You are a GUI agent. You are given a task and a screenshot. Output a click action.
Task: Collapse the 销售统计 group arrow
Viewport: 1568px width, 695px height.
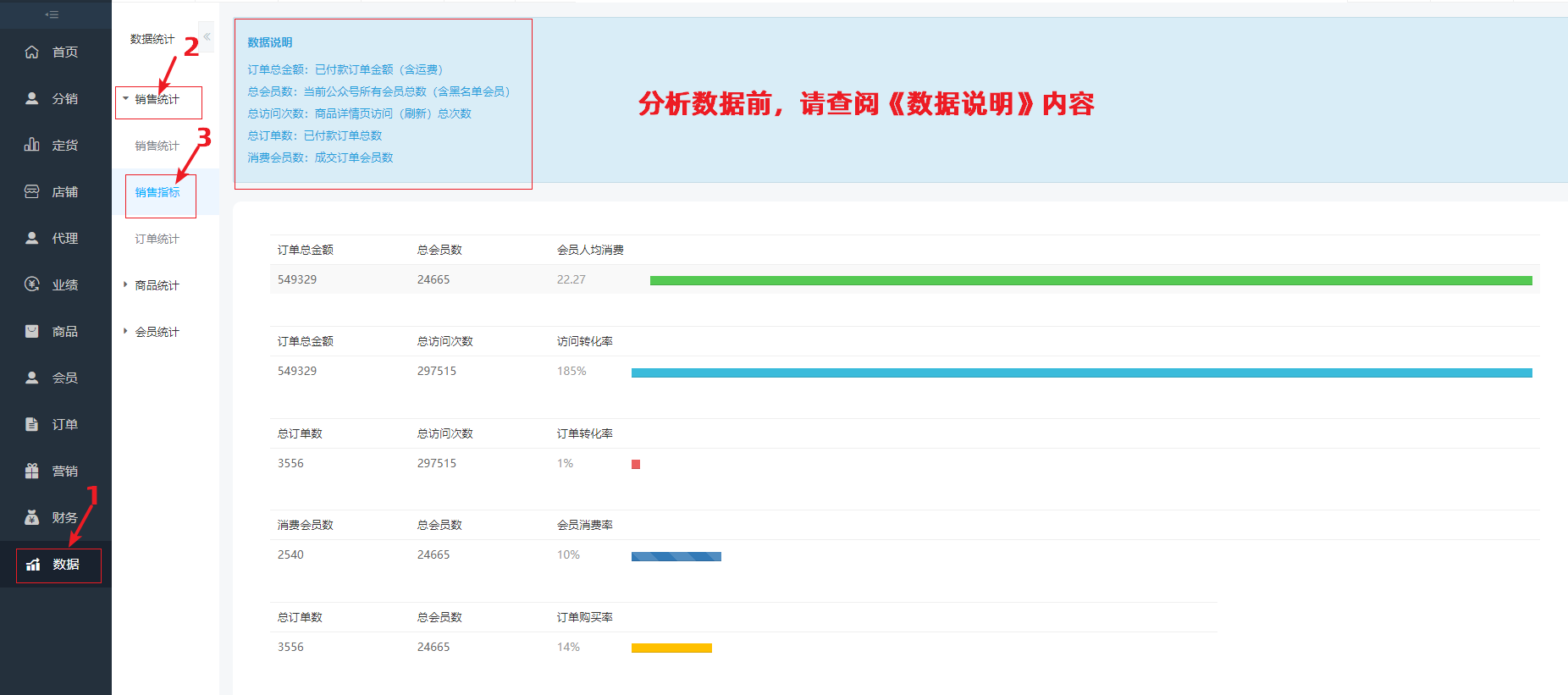click(x=125, y=98)
